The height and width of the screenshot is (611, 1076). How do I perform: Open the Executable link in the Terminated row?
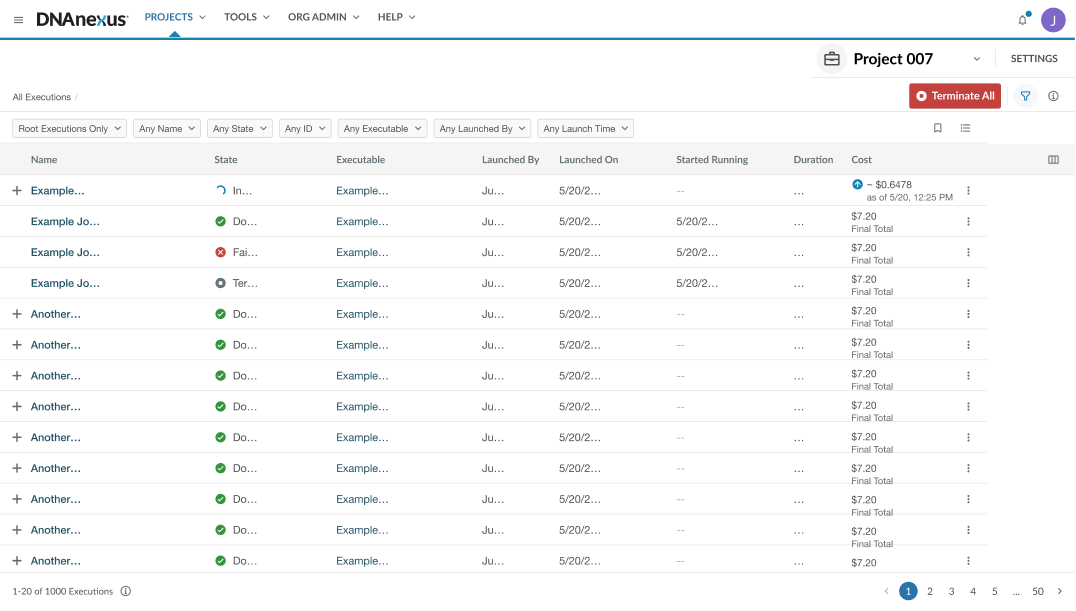tap(362, 284)
